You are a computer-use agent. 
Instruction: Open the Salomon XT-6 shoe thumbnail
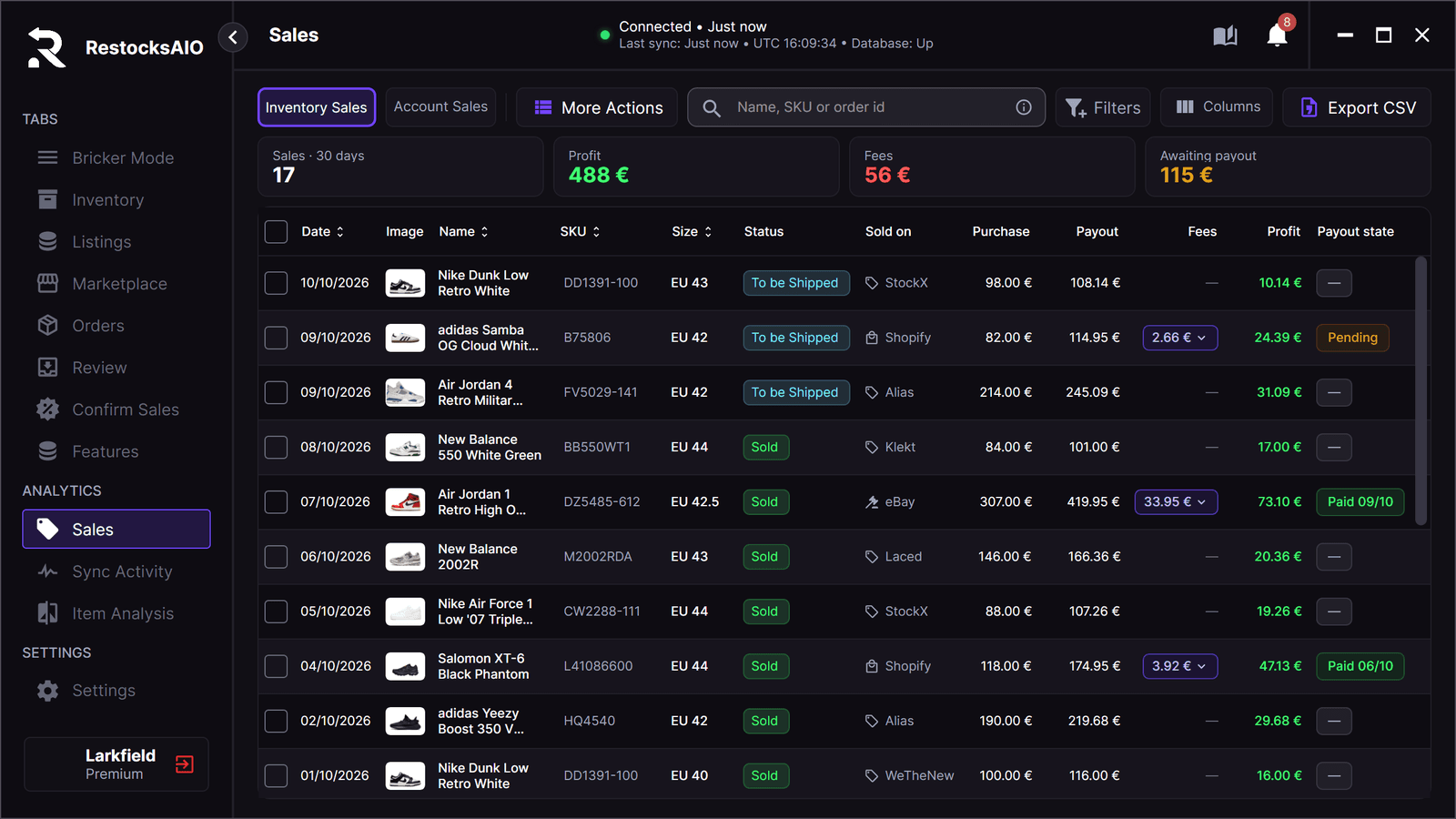[405, 666]
